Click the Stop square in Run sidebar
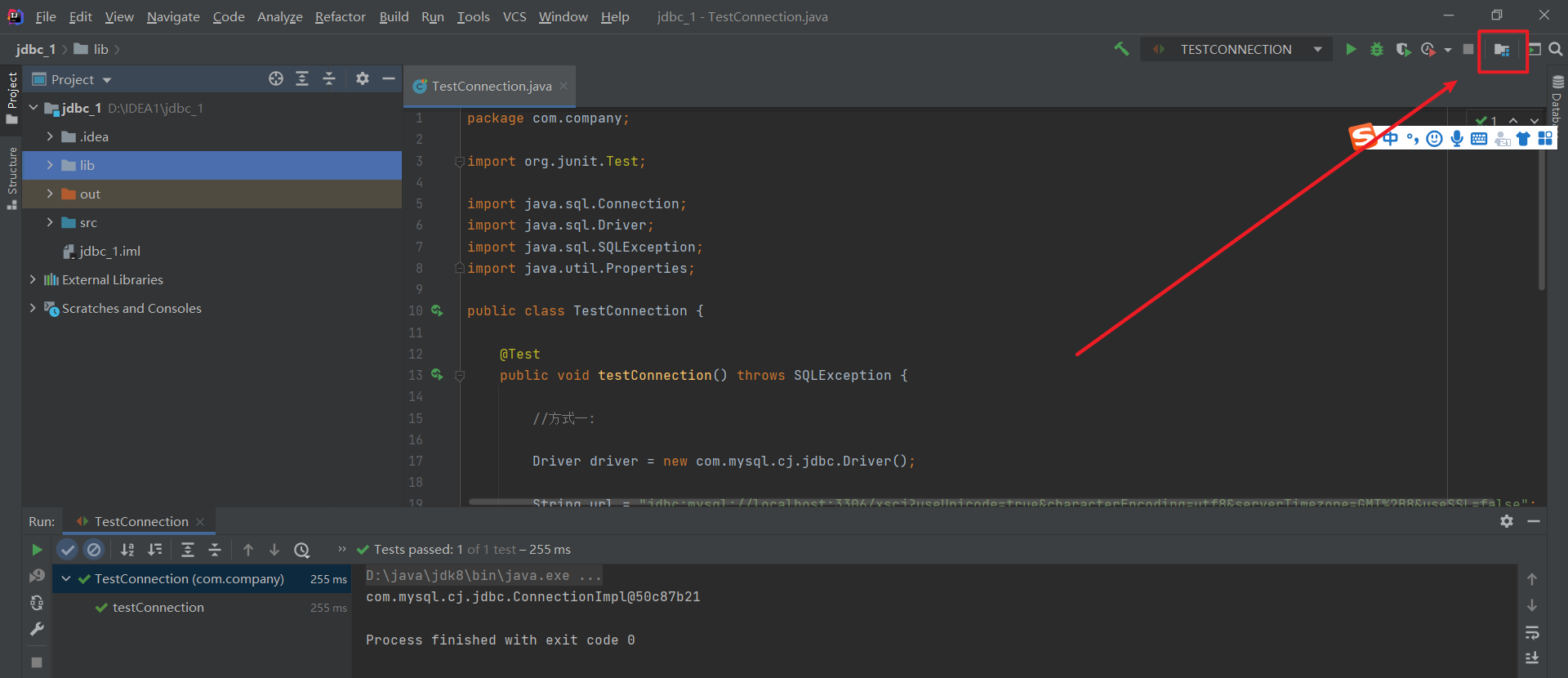Viewport: 1568px width, 678px height. pyautogui.click(x=37, y=662)
